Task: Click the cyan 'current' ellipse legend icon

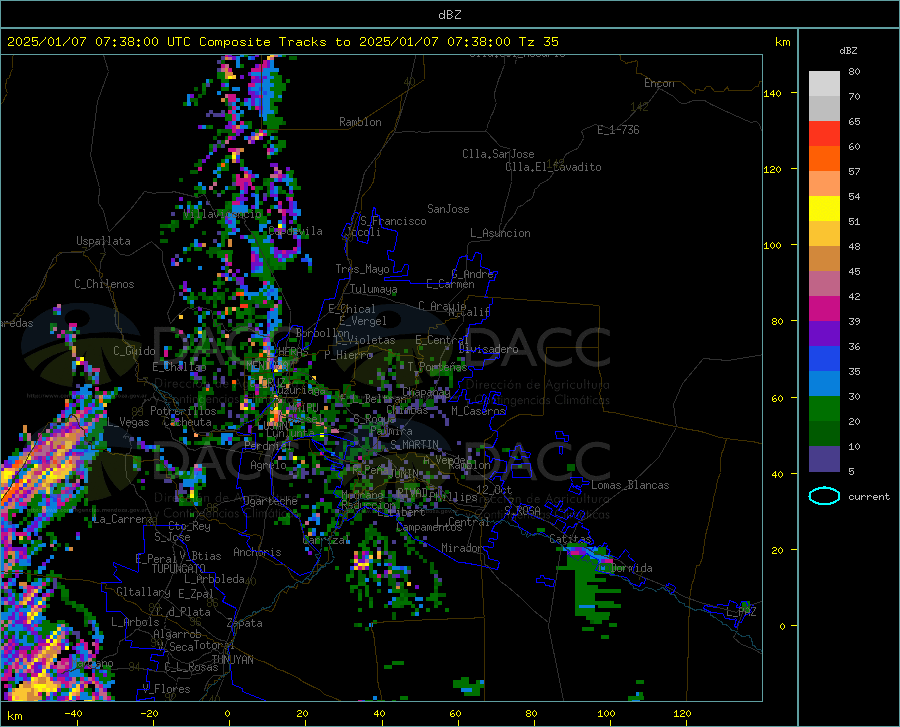Action: pyautogui.click(x=824, y=496)
